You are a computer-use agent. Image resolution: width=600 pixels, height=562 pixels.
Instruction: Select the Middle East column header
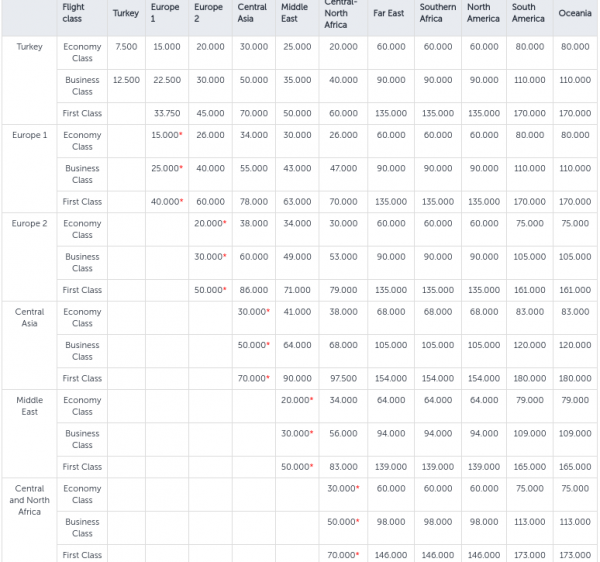pyautogui.click(x=295, y=13)
